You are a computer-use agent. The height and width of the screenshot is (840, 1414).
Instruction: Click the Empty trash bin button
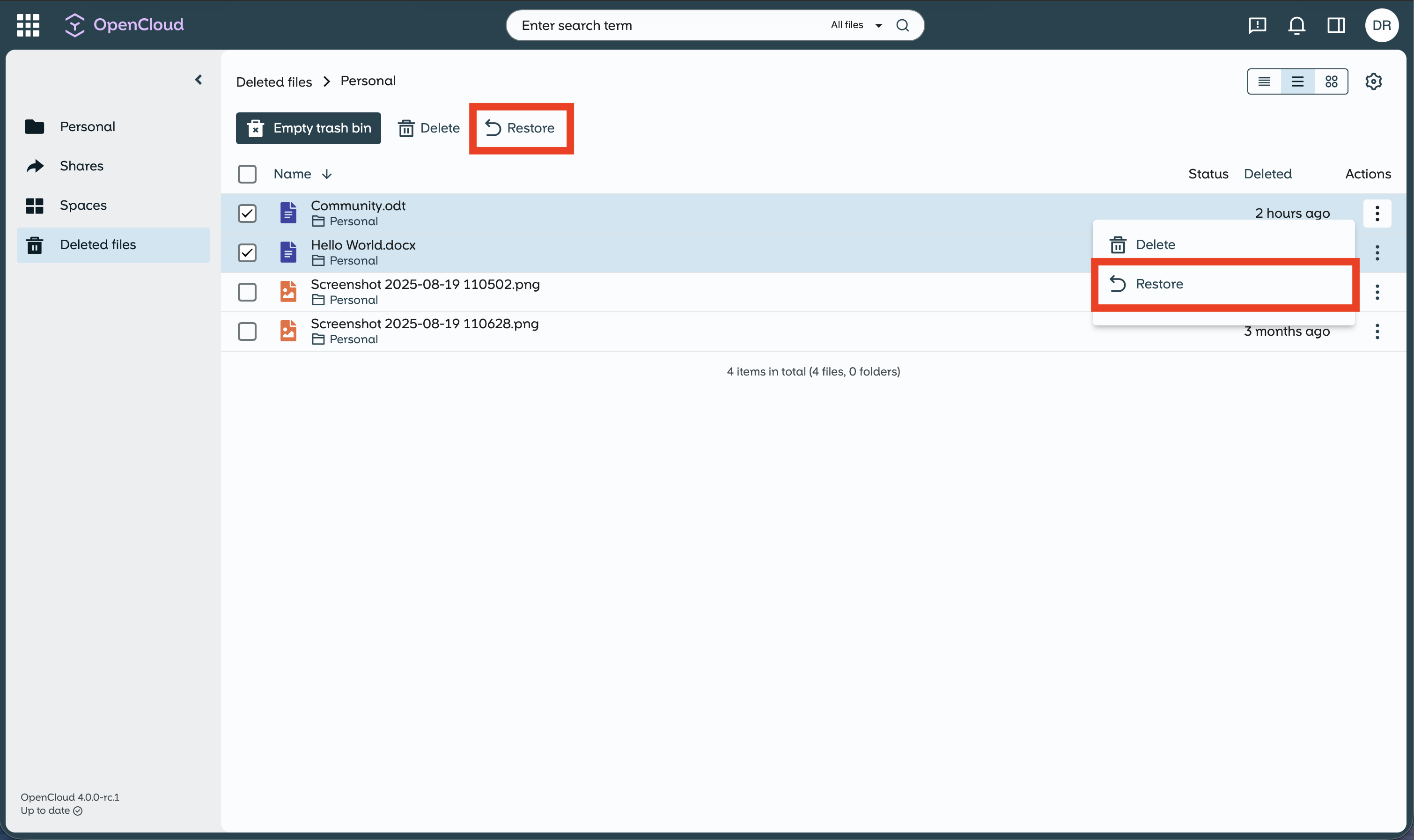pos(308,128)
